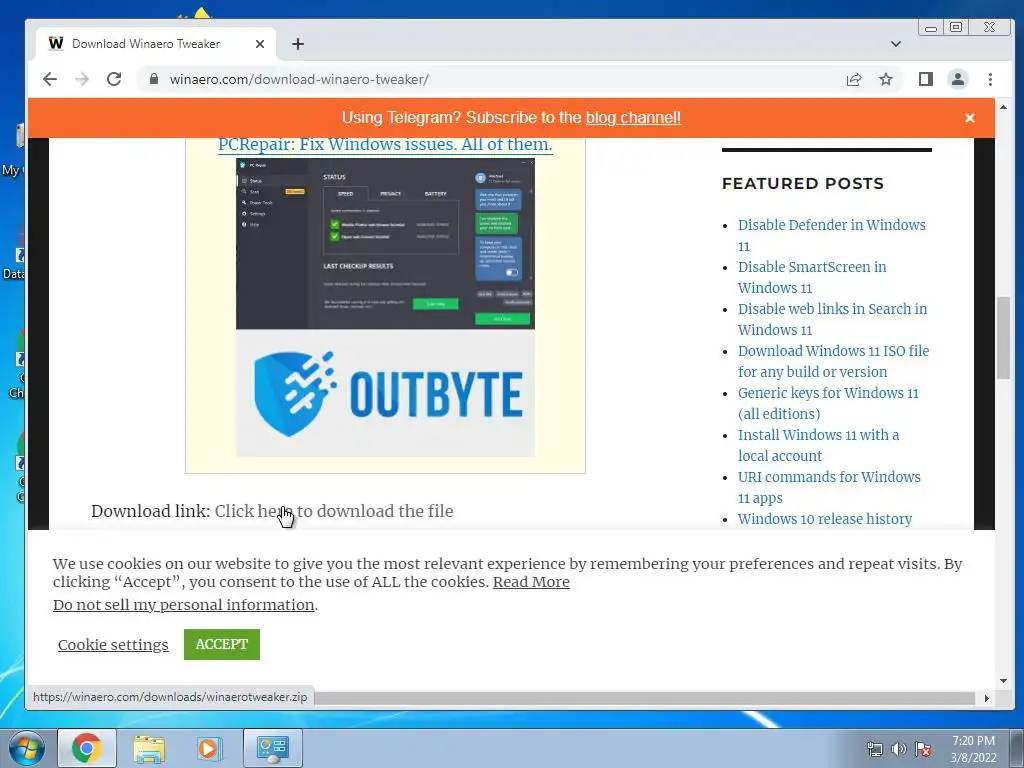Screen dimensions: 1024x768
Task: Open the Windows Start orb
Action: coord(27,748)
